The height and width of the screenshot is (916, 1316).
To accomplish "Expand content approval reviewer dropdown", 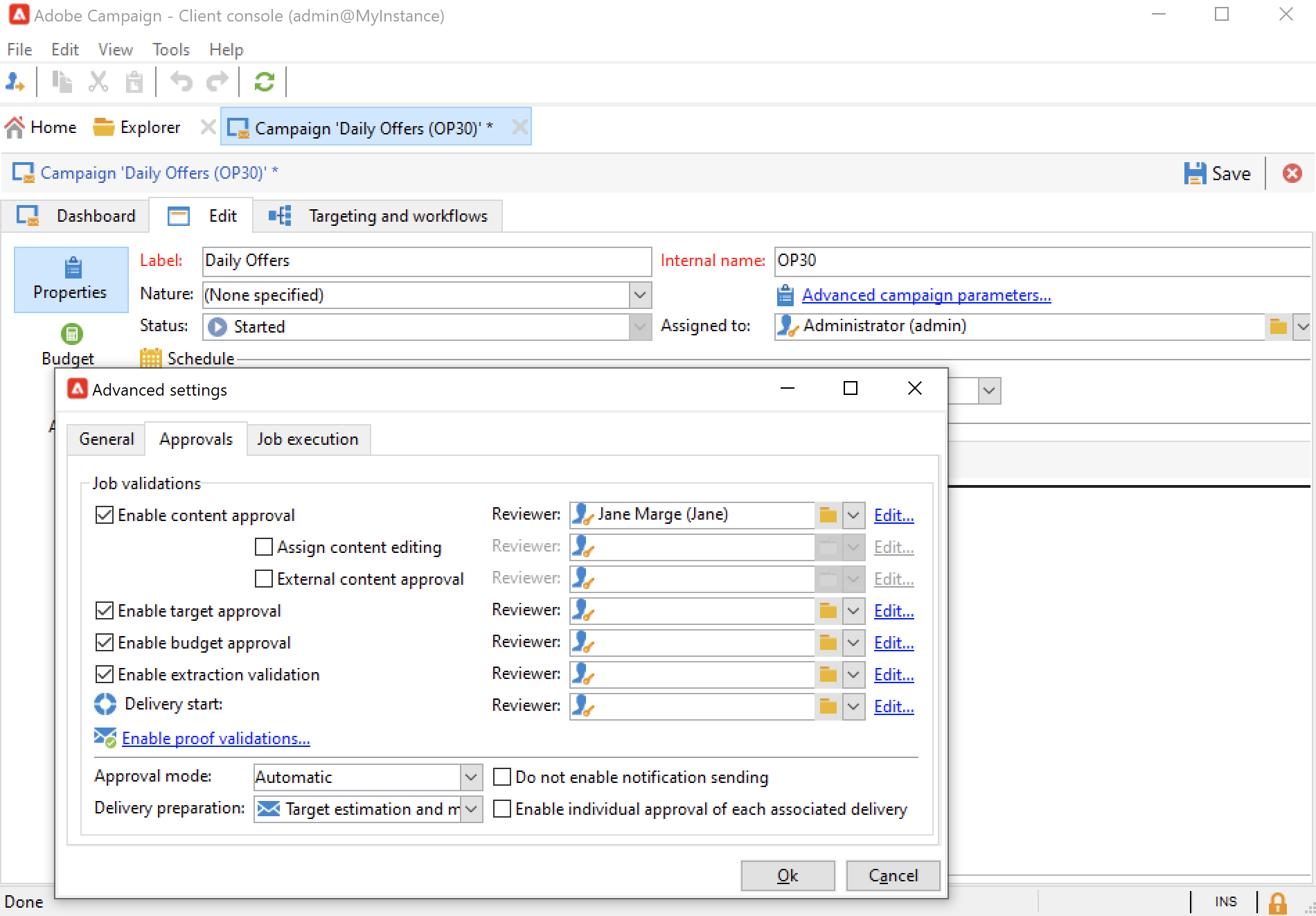I will click(853, 515).
